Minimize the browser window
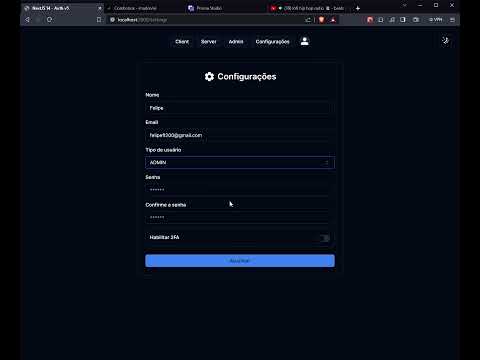Viewport: 480px width, 360px height. click(420, 5)
